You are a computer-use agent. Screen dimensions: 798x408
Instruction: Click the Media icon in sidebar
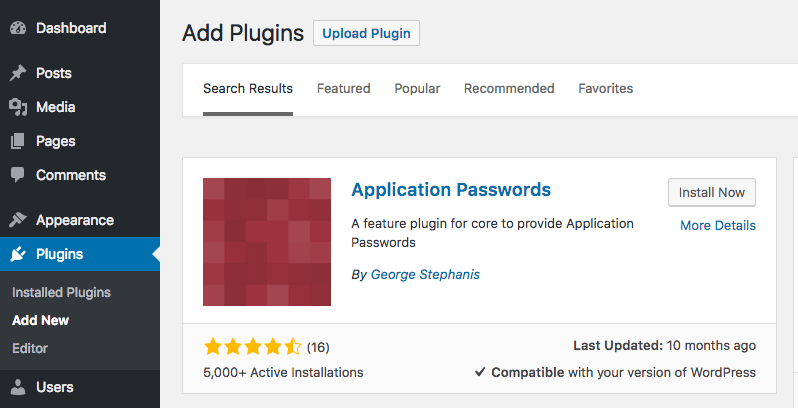pyautogui.click(x=18, y=107)
